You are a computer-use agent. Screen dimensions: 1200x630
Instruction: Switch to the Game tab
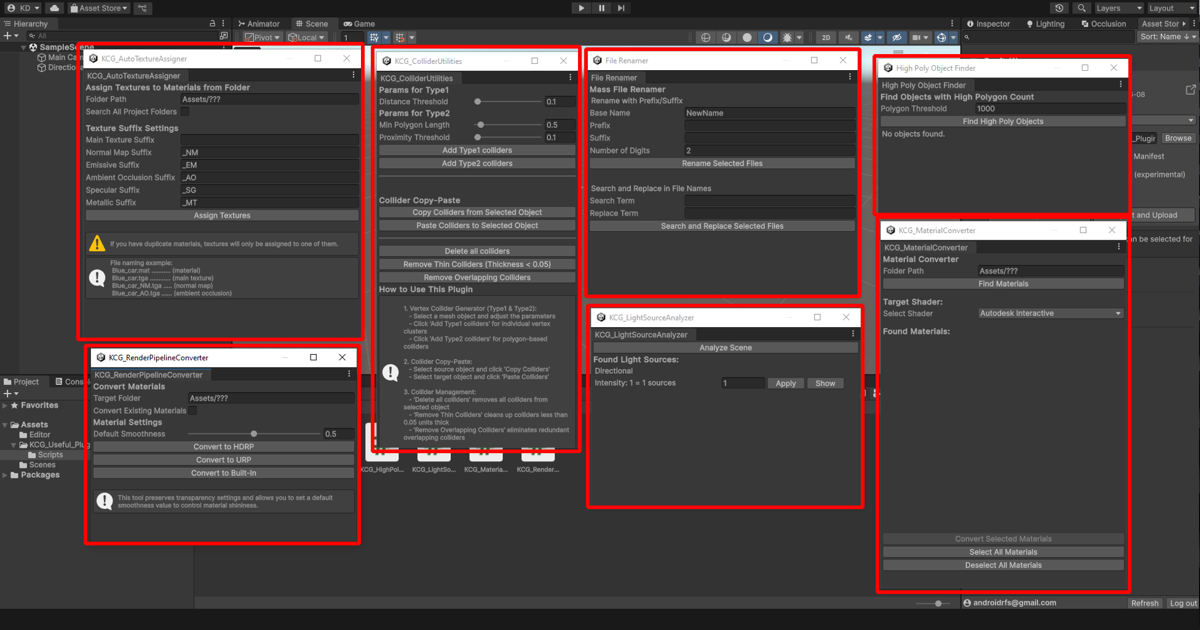tap(358, 23)
